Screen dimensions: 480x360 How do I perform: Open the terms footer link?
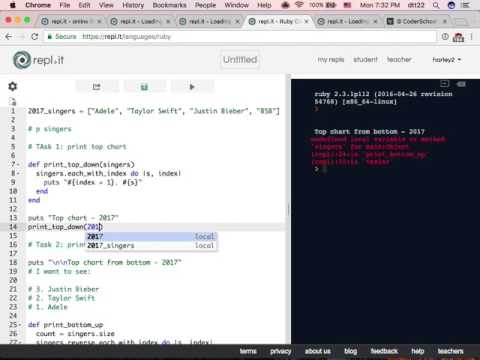248,351
